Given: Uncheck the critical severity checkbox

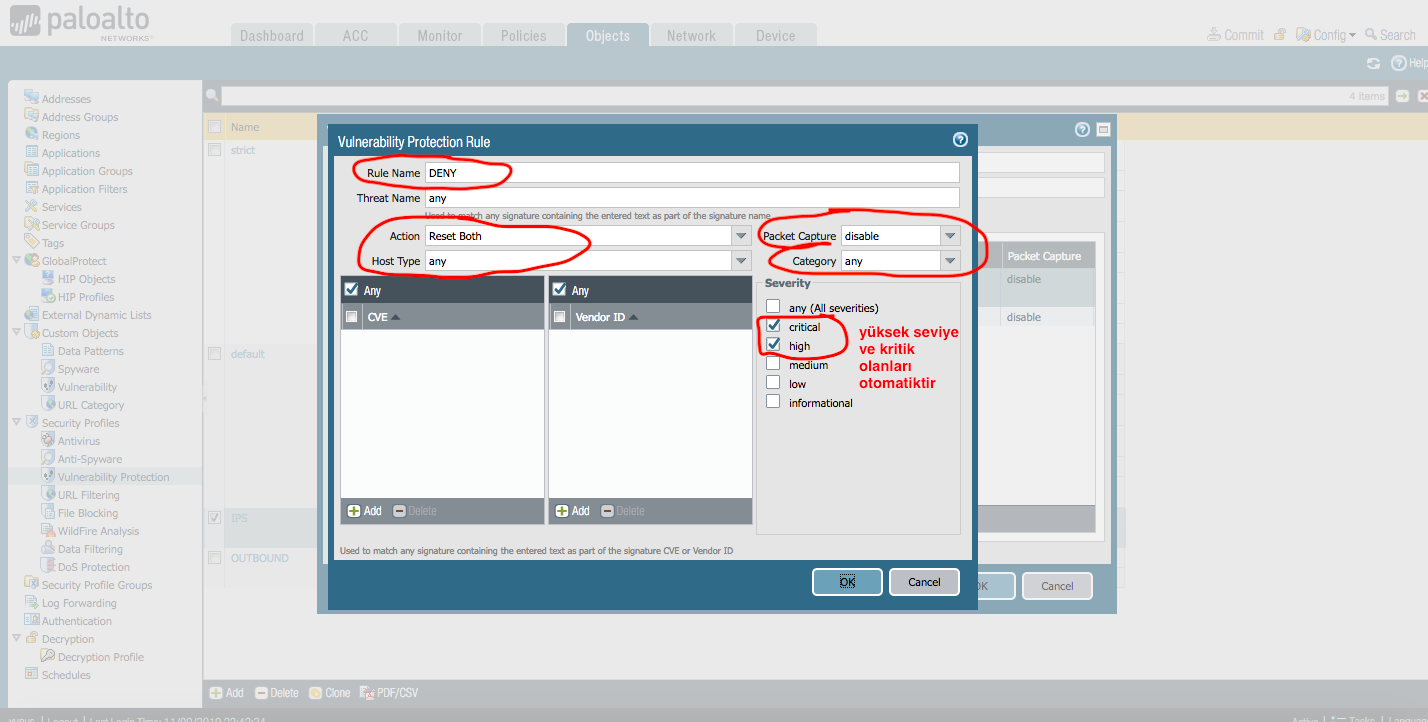Looking at the screenshot, I should [x=773, y=326].
